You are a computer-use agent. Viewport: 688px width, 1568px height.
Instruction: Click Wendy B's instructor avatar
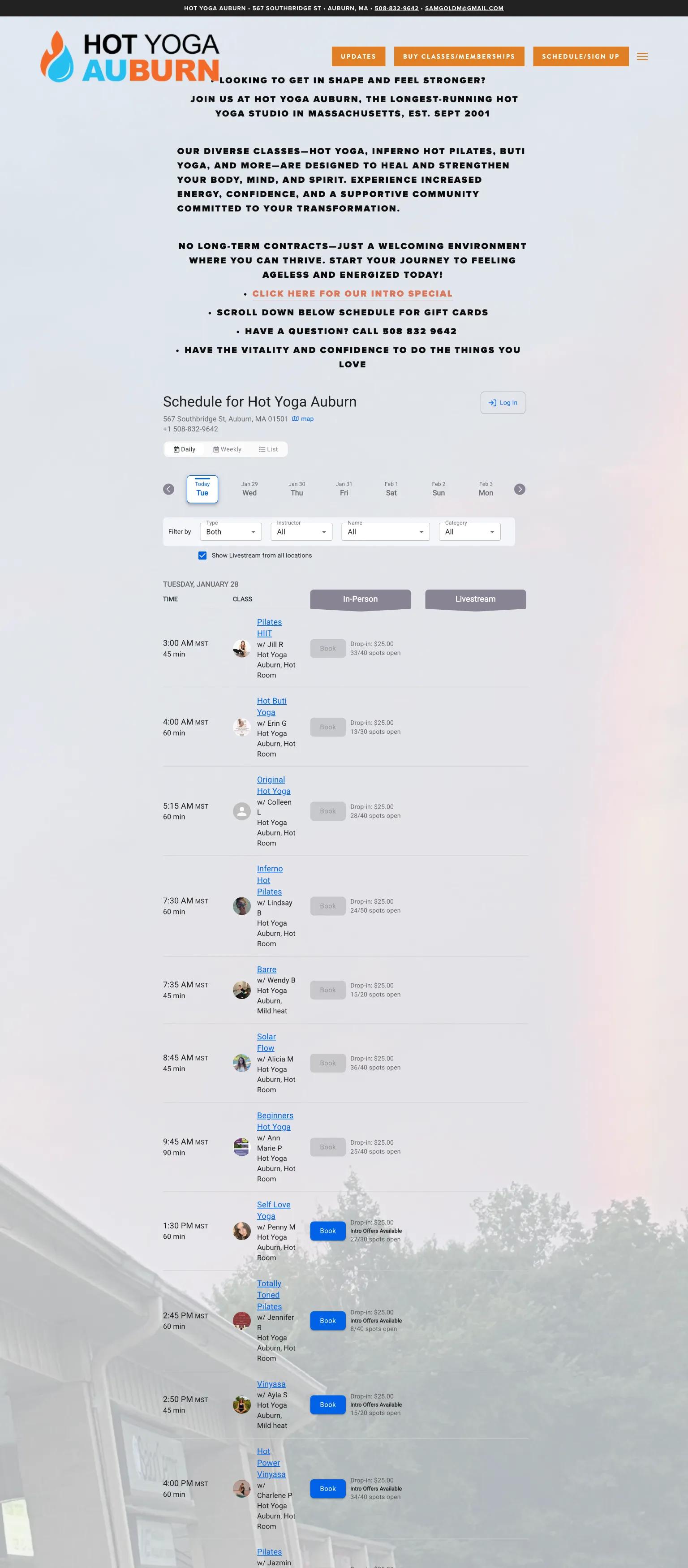[242, 991]
